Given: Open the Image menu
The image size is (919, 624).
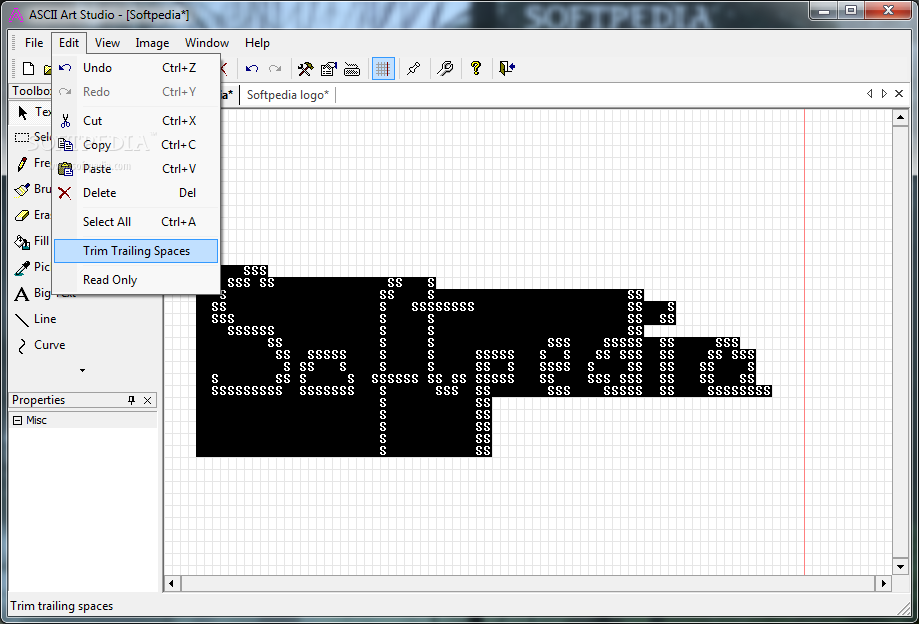Looking at the screenshot, I should 152,43.
